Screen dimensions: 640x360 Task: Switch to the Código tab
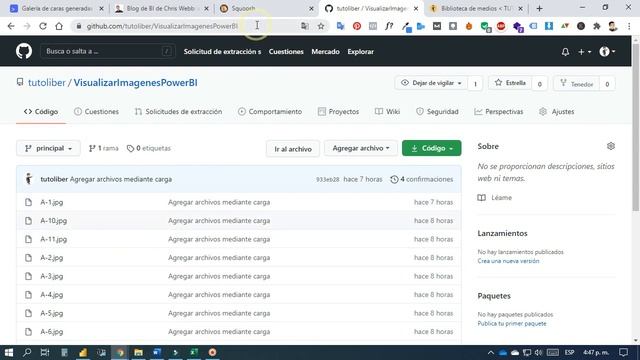tap(41, 111)
